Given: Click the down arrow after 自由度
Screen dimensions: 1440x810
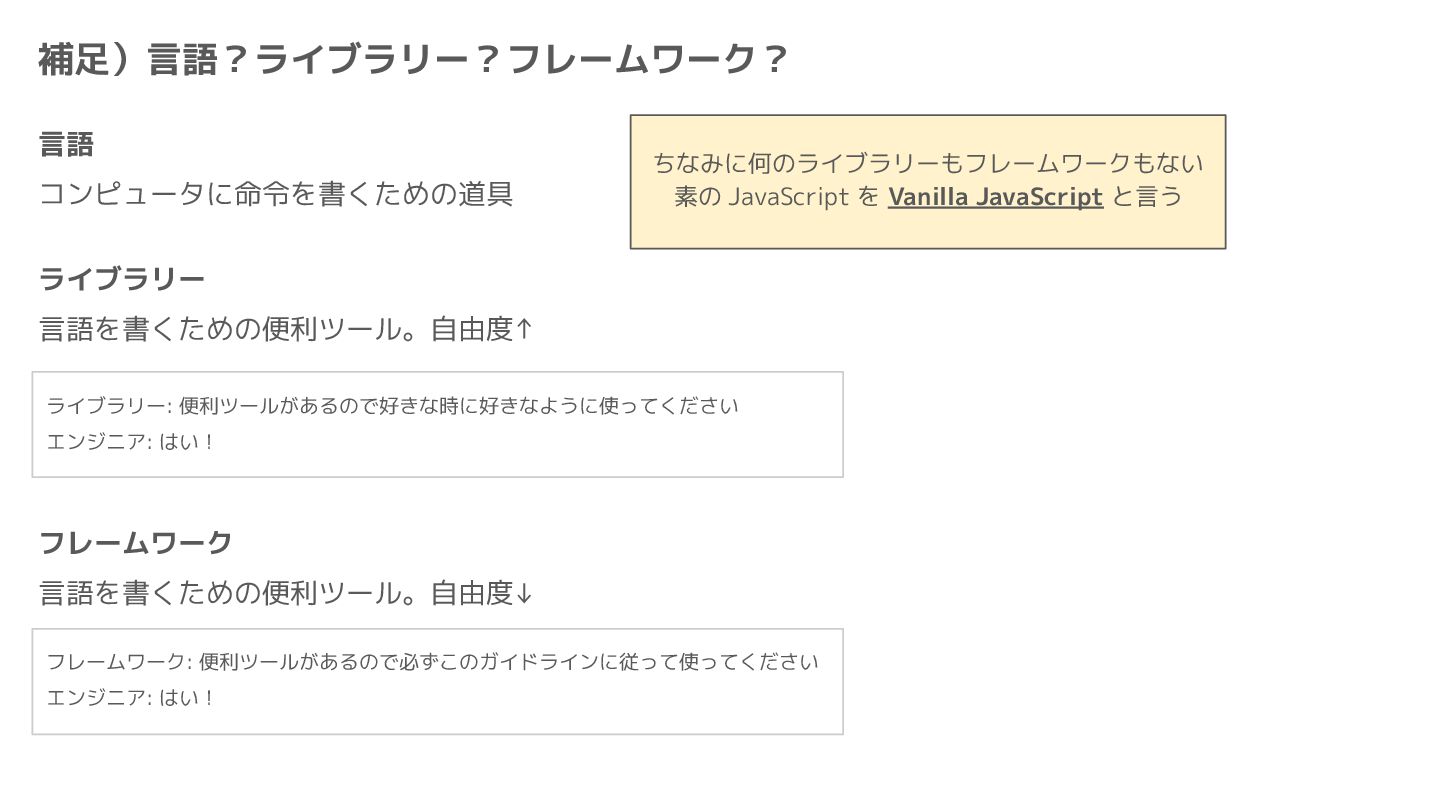Looking at the screenshot, I should (x=524, y=593).
